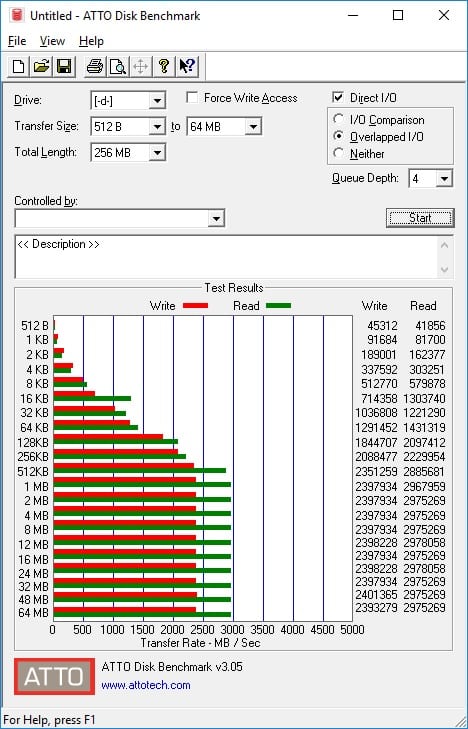This screenshot has height=729, width=468.
Task: Open print preview magnifier icon
Action: click(118, 66)
